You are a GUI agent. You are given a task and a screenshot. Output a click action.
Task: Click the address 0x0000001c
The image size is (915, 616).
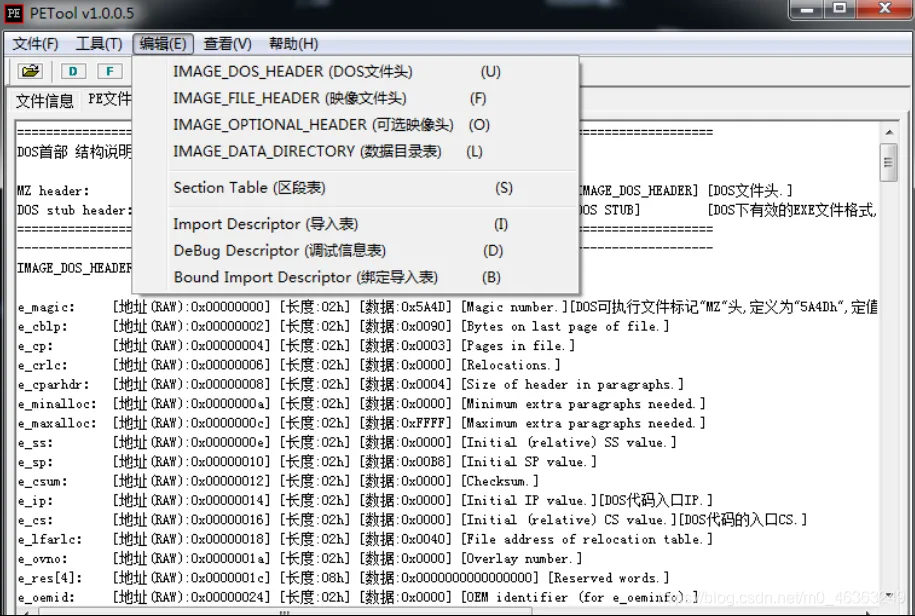click(x=228, y=578)
